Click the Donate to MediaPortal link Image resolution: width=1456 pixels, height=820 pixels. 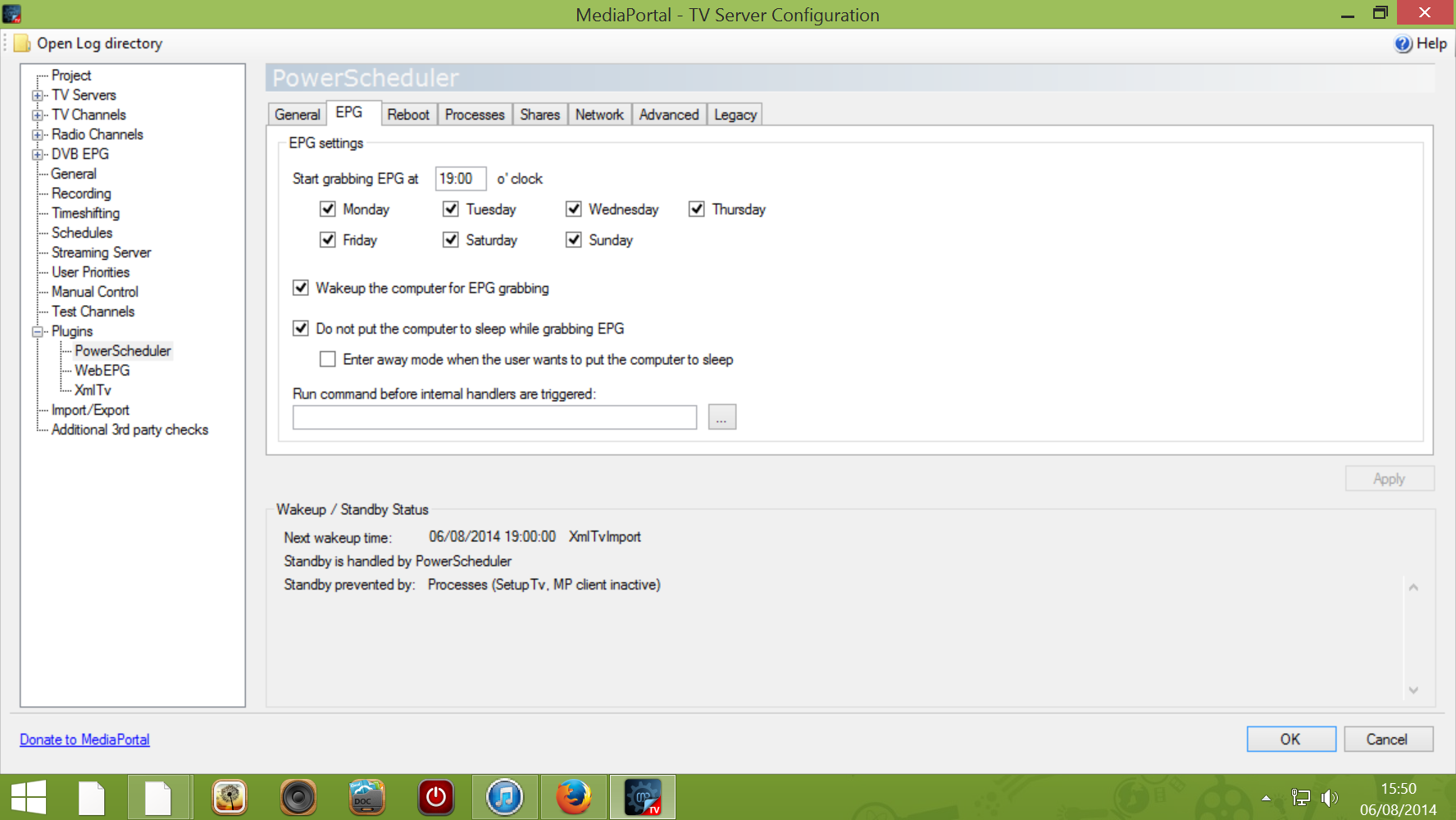84,740
